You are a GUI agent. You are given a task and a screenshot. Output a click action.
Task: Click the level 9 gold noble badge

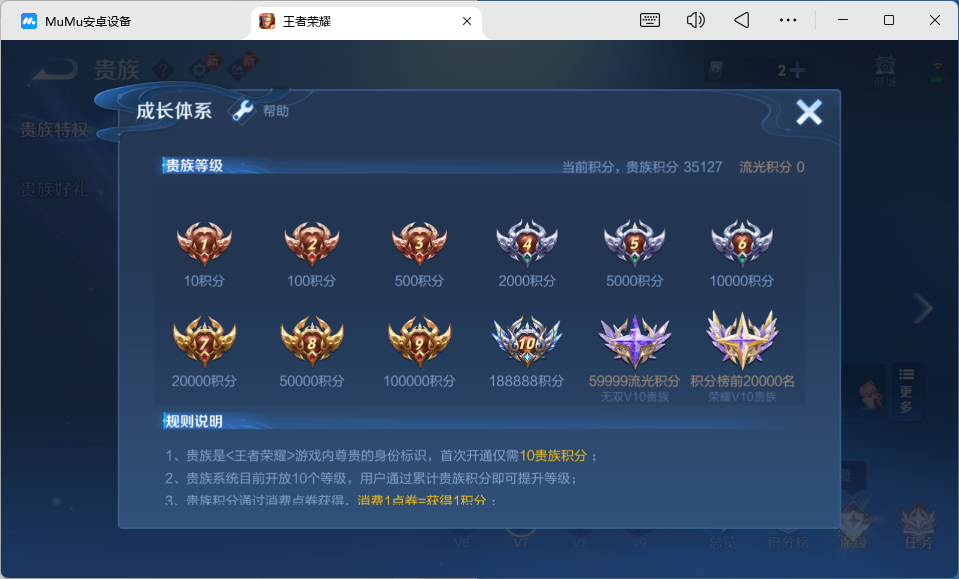pyautogui.click(x=419, y=341)
